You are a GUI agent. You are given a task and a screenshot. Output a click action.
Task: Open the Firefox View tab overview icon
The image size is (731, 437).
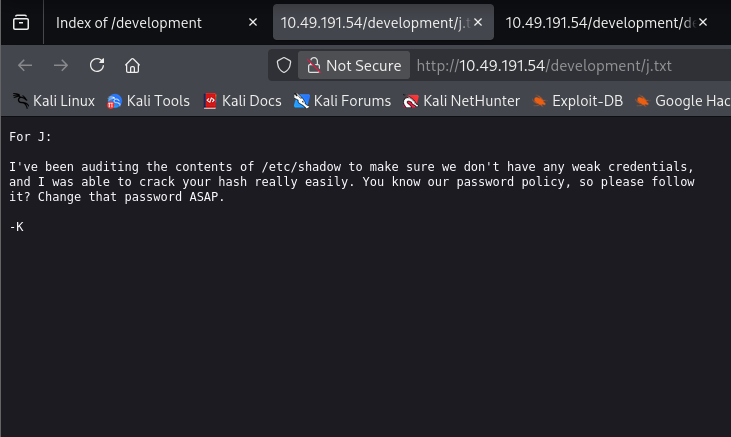tap(21, 22)
